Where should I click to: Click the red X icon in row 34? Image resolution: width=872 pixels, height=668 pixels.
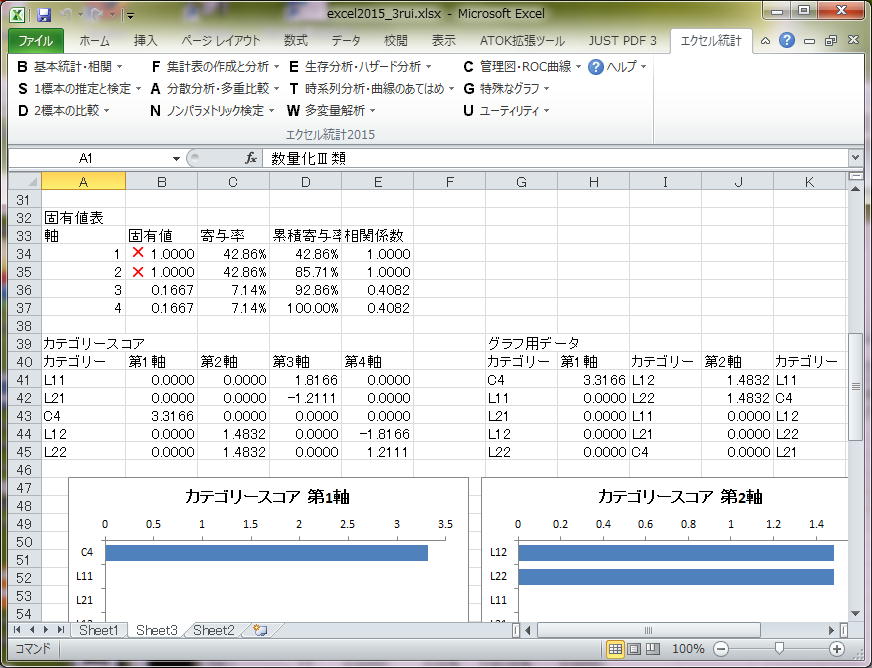click(x=138, y=253)
